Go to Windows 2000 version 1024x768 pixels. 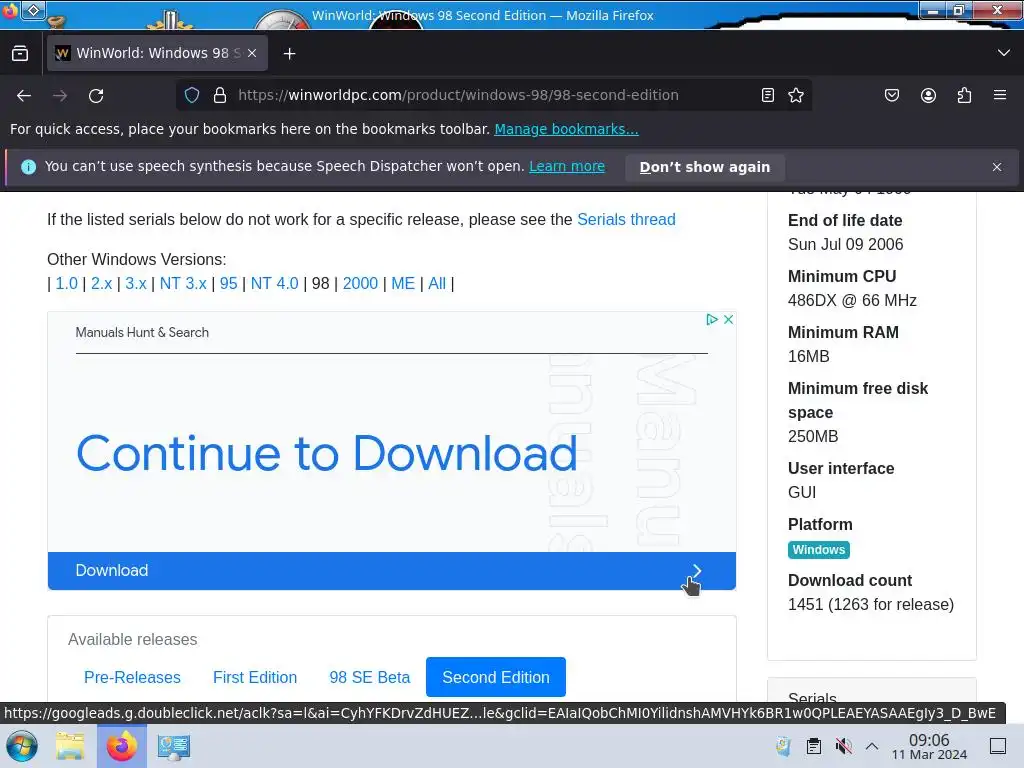(x=360, y=283)
